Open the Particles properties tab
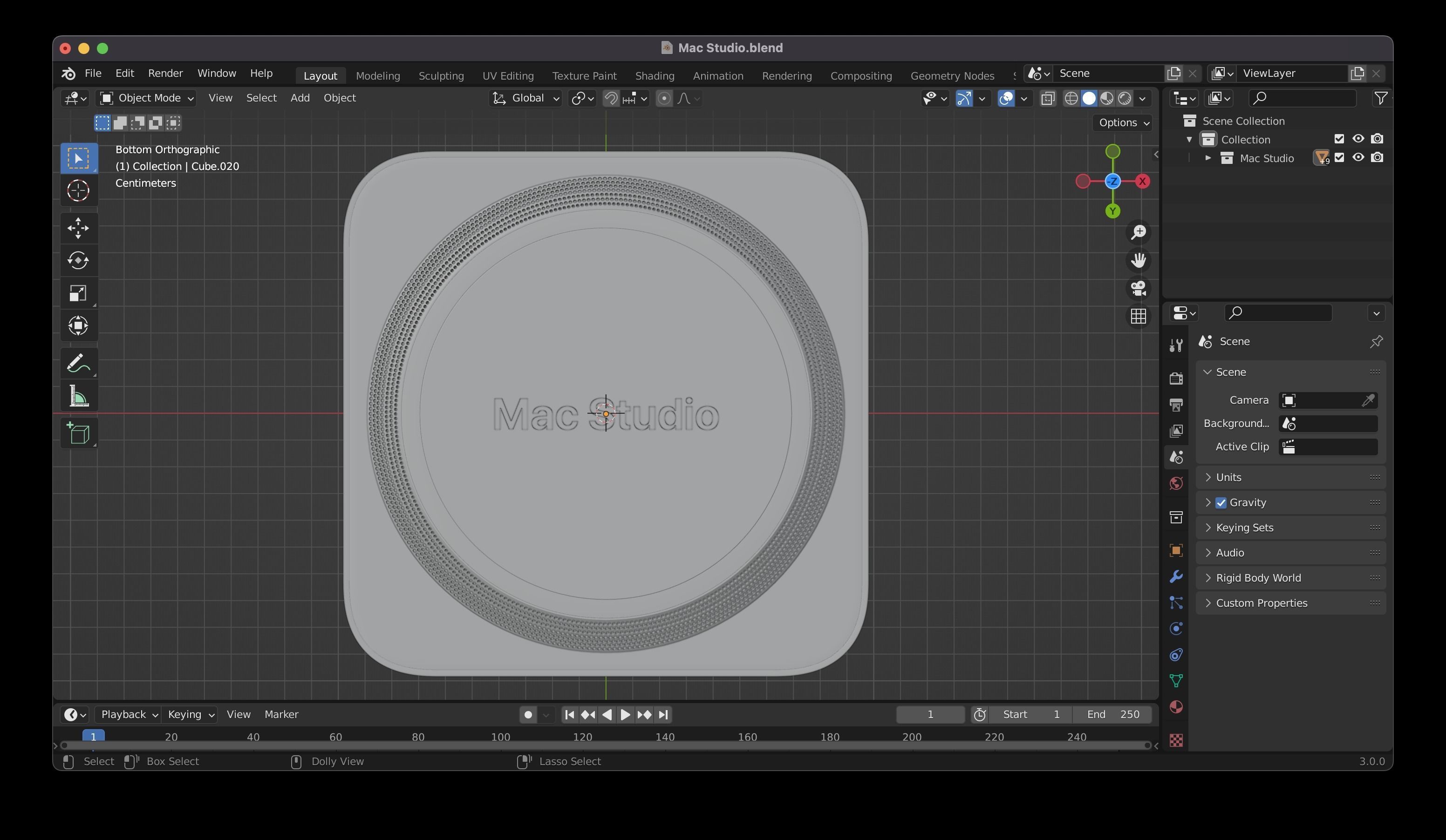 point(1176,603)
